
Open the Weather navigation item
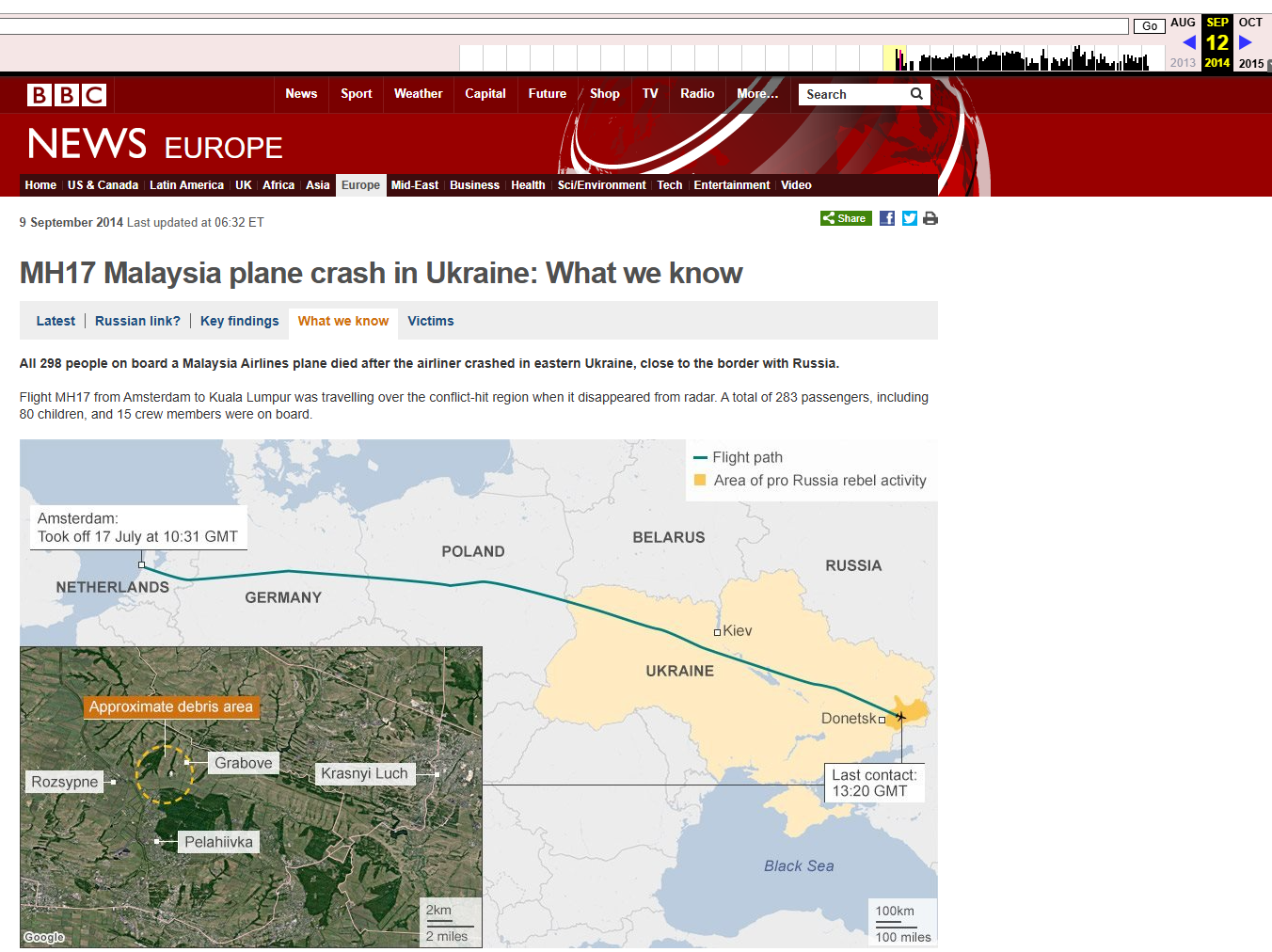pos(418,94)
